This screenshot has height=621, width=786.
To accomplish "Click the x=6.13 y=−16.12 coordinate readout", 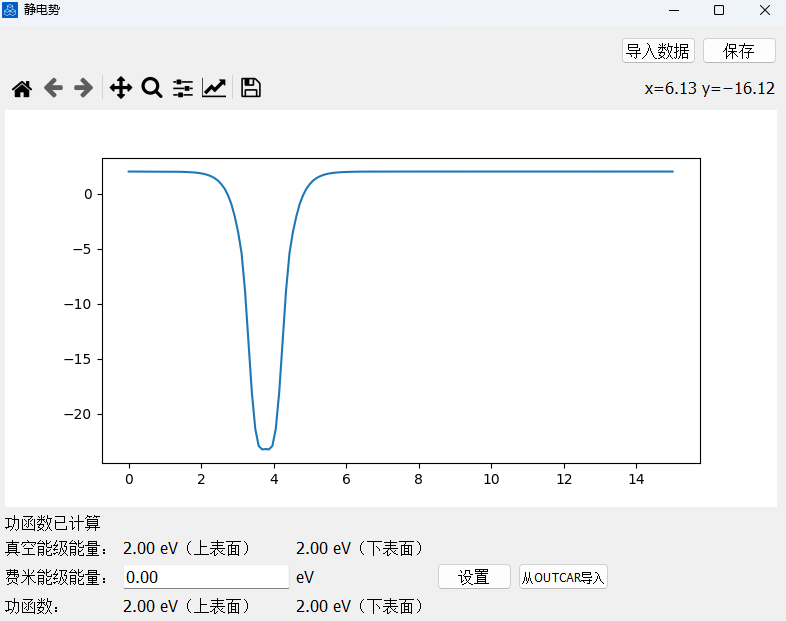I will click(709, 89).
